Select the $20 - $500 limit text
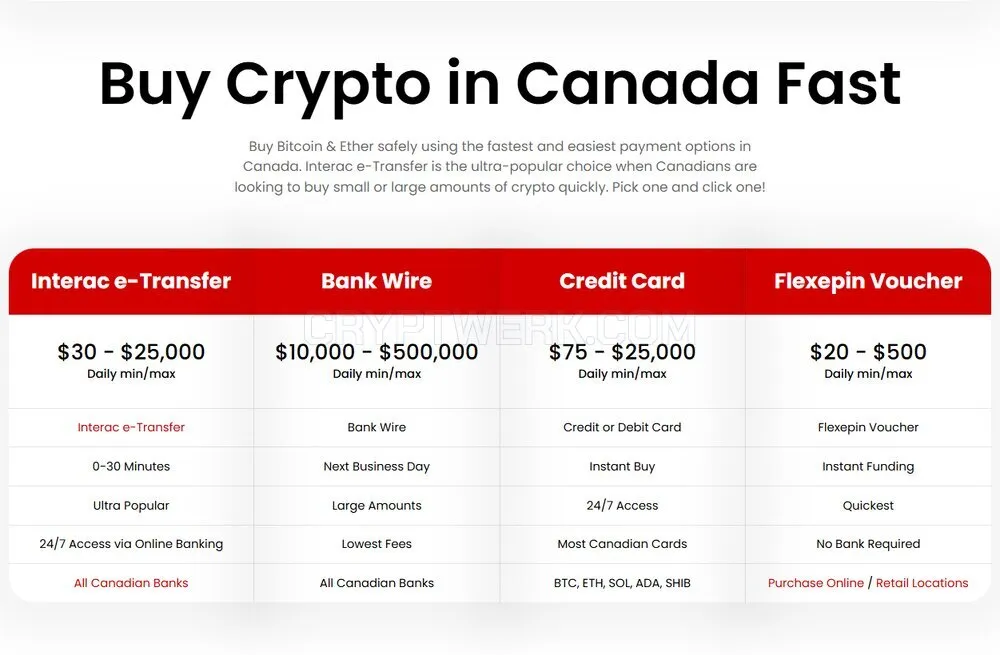This screenshot has height=655, width=1000. [x=868, y=351]
